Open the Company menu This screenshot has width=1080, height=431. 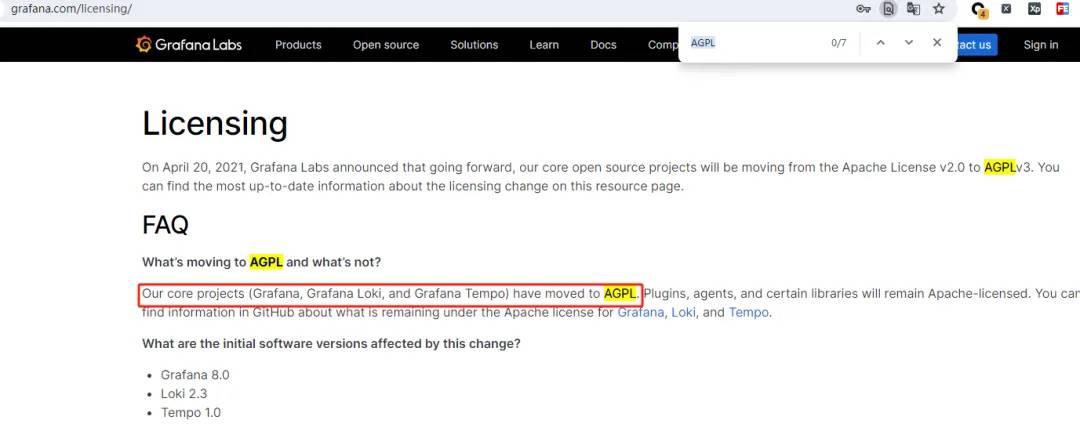click(663, 45)
